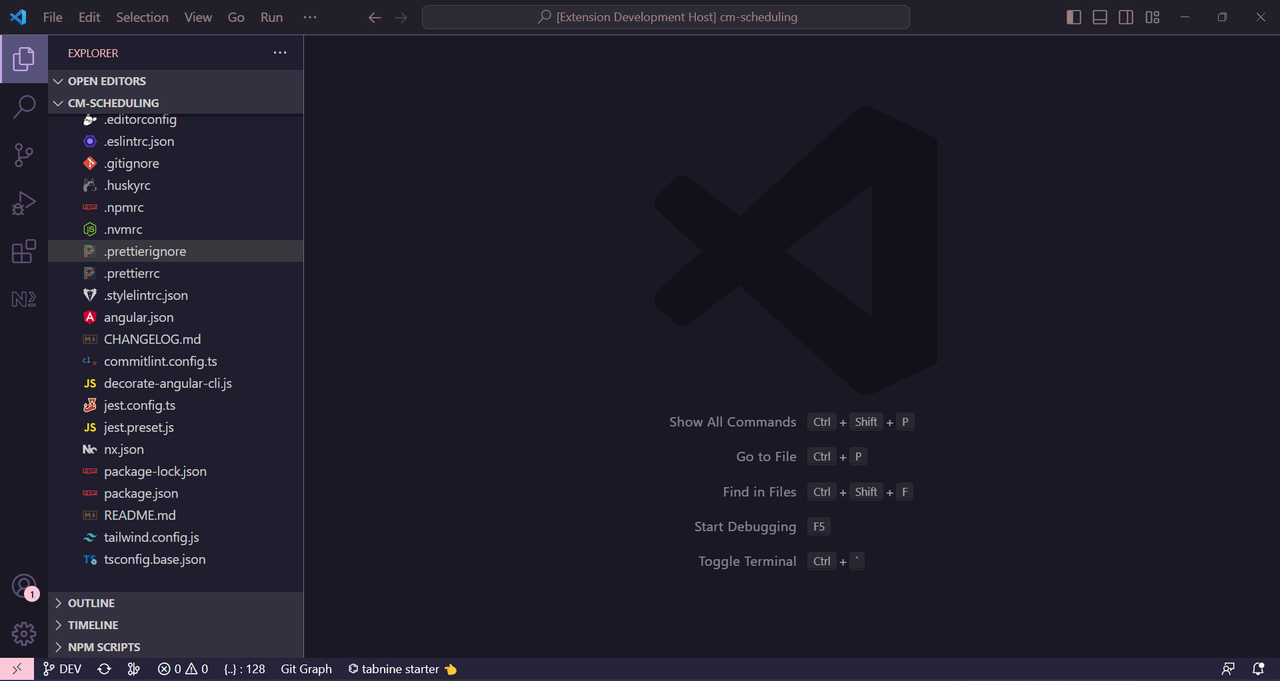The height and width of the screenshot is (681, 1280).
Task: Open Git Graph from status bar
Action: coord(306,669)
